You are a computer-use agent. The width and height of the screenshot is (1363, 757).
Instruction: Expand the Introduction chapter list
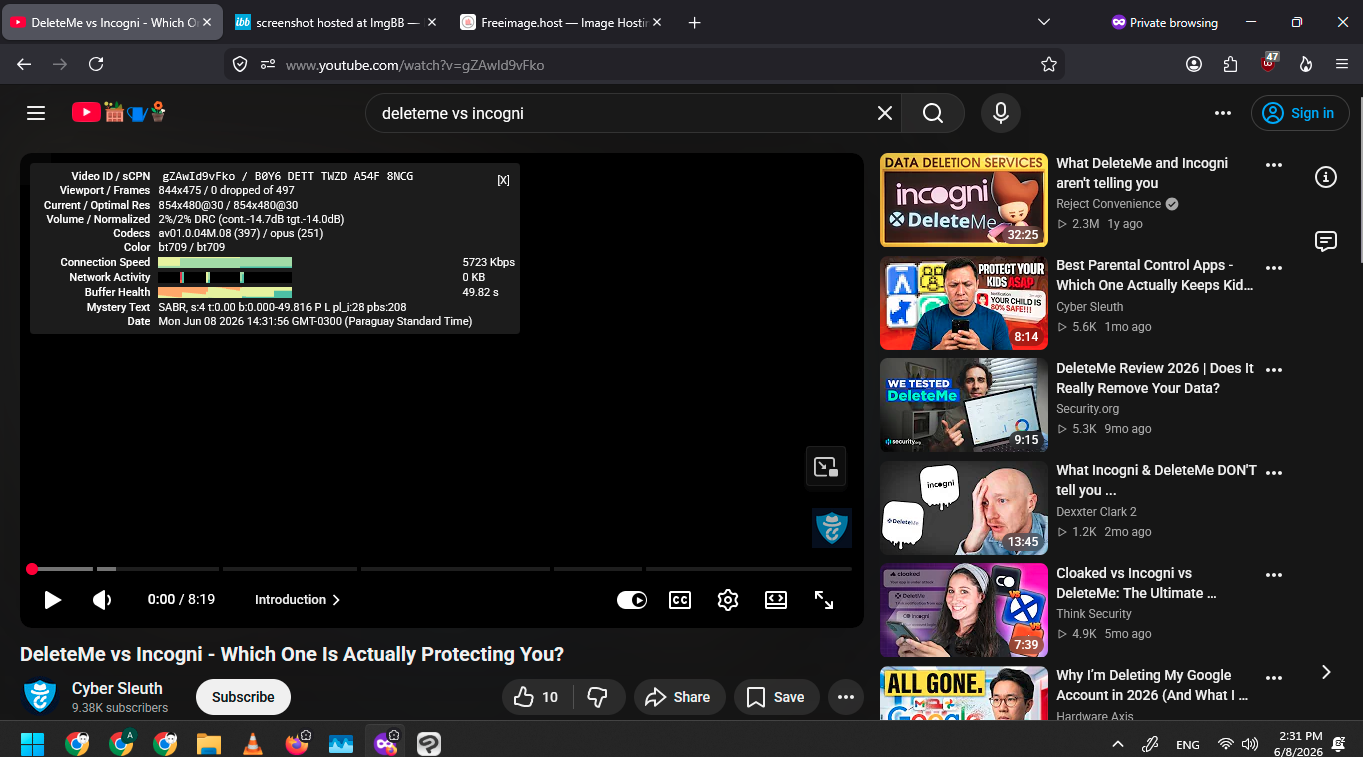[297, 600]
